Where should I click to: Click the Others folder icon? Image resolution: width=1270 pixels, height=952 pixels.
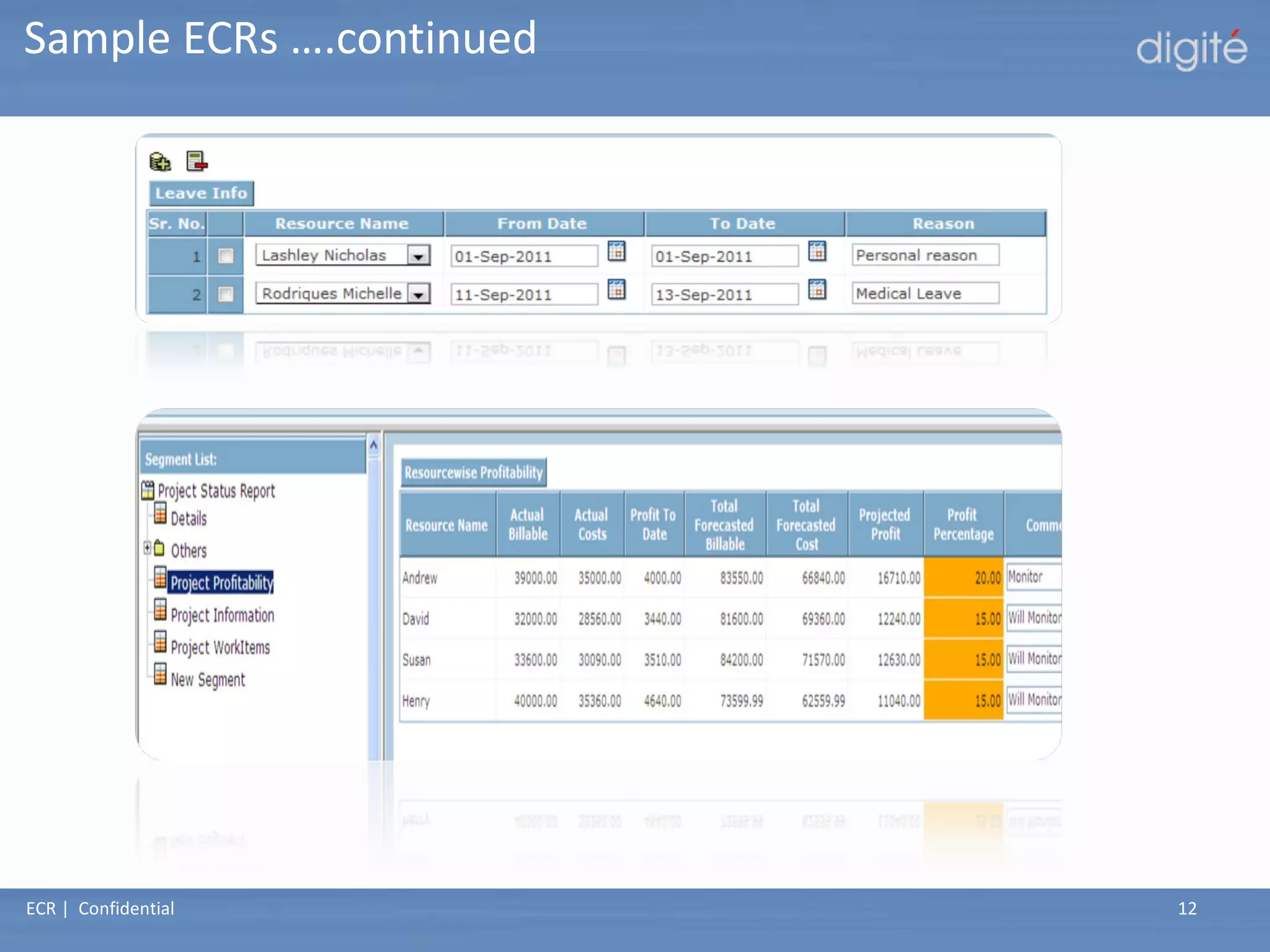click(159, 548)
